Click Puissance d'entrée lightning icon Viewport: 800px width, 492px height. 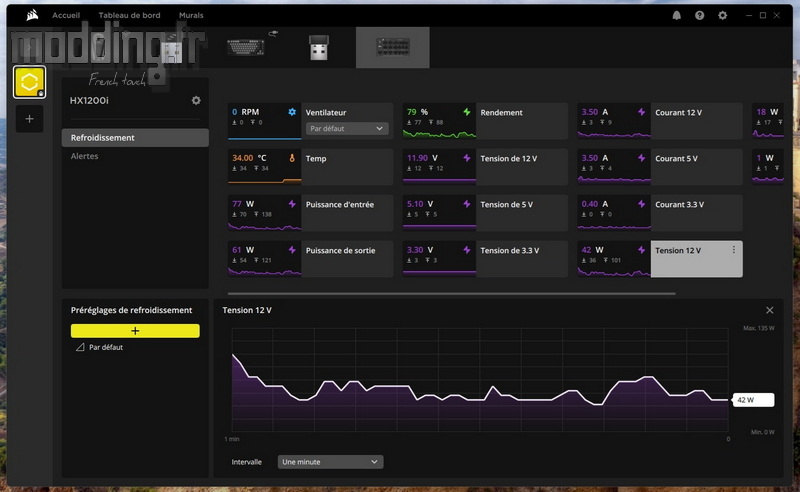[x=292, y=204]
